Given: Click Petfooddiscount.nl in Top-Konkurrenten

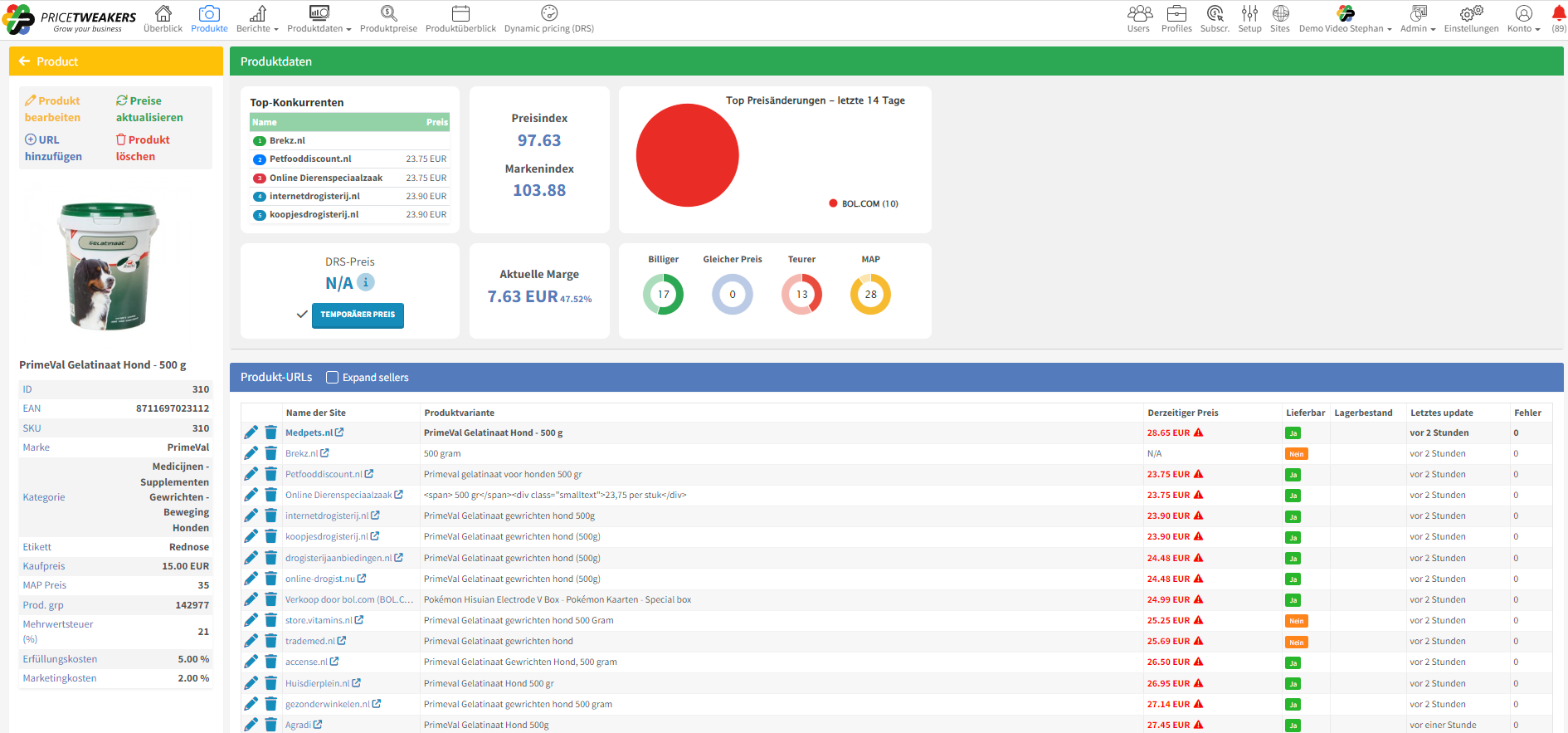Looking at the screenshot, I should click(310, 159).
